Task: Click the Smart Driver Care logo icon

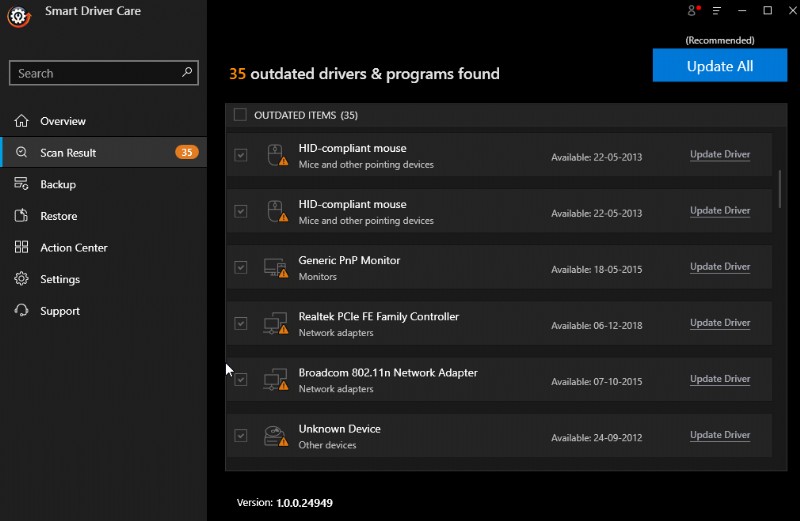Action: (17, 16)
